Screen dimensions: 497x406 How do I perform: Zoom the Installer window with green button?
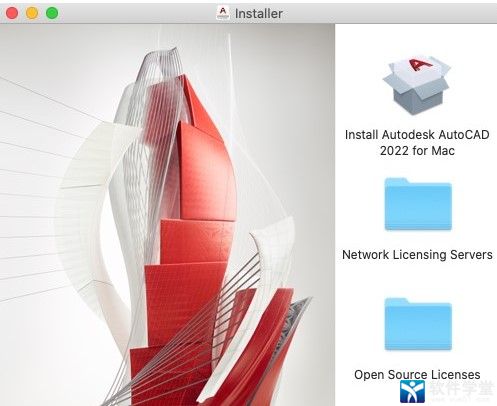pos(52,13)
